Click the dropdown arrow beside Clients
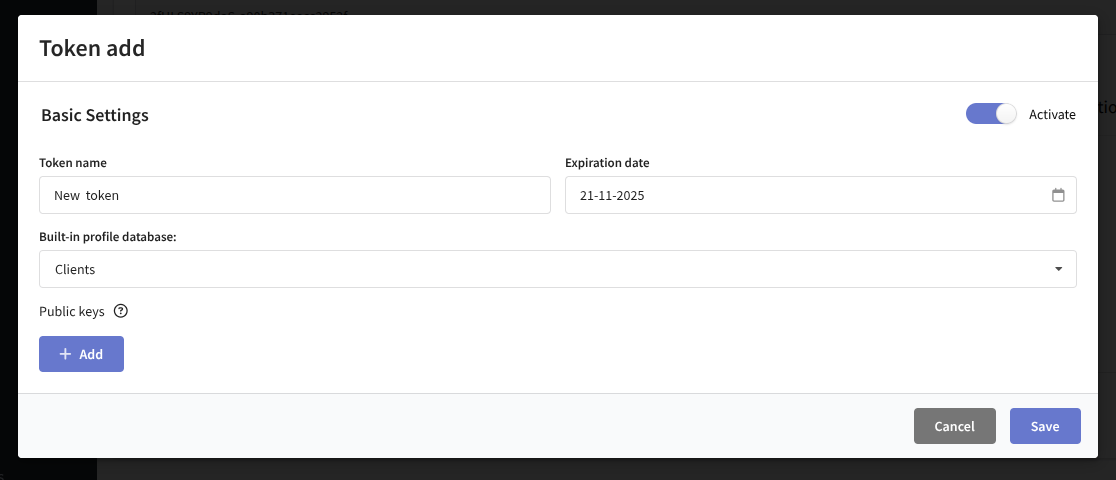This screenshot has height=480, width=1116. coord(1058,269)
